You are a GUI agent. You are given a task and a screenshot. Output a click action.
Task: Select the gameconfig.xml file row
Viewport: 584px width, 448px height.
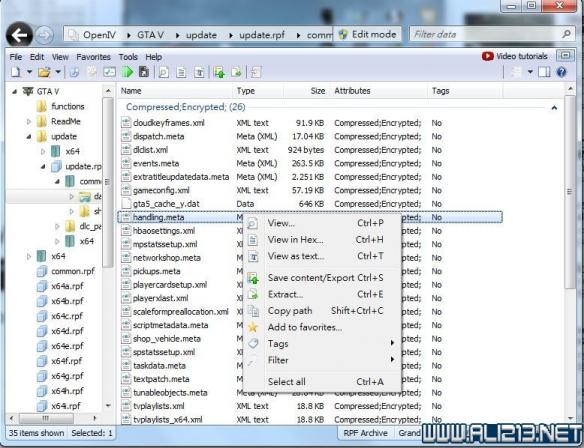click(x=311, y=190)
